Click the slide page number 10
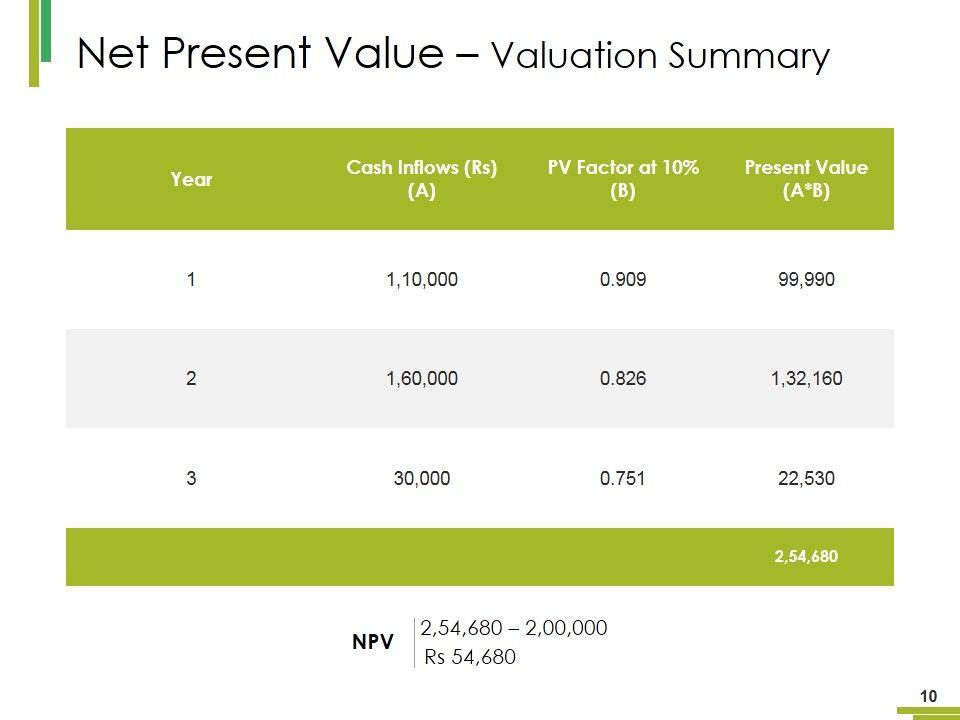 click(927, 696)
